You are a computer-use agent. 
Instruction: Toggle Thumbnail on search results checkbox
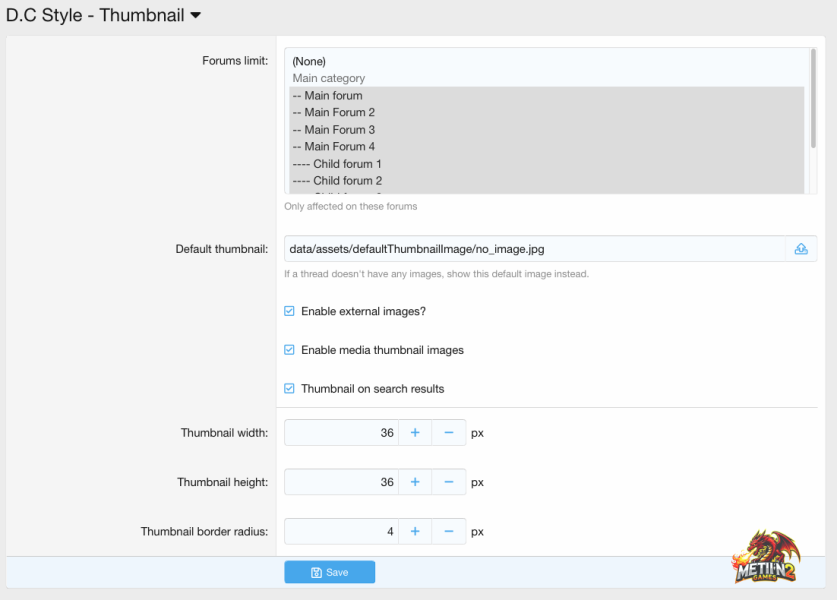click(x=289, y=388)
